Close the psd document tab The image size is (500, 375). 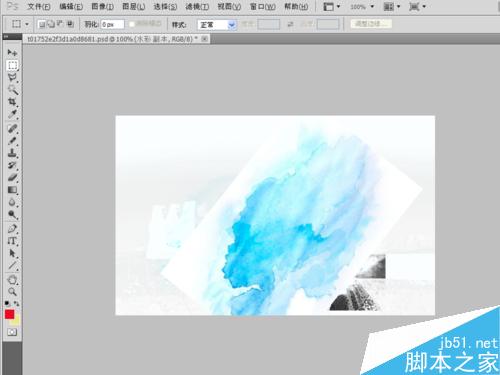(205, 39)
